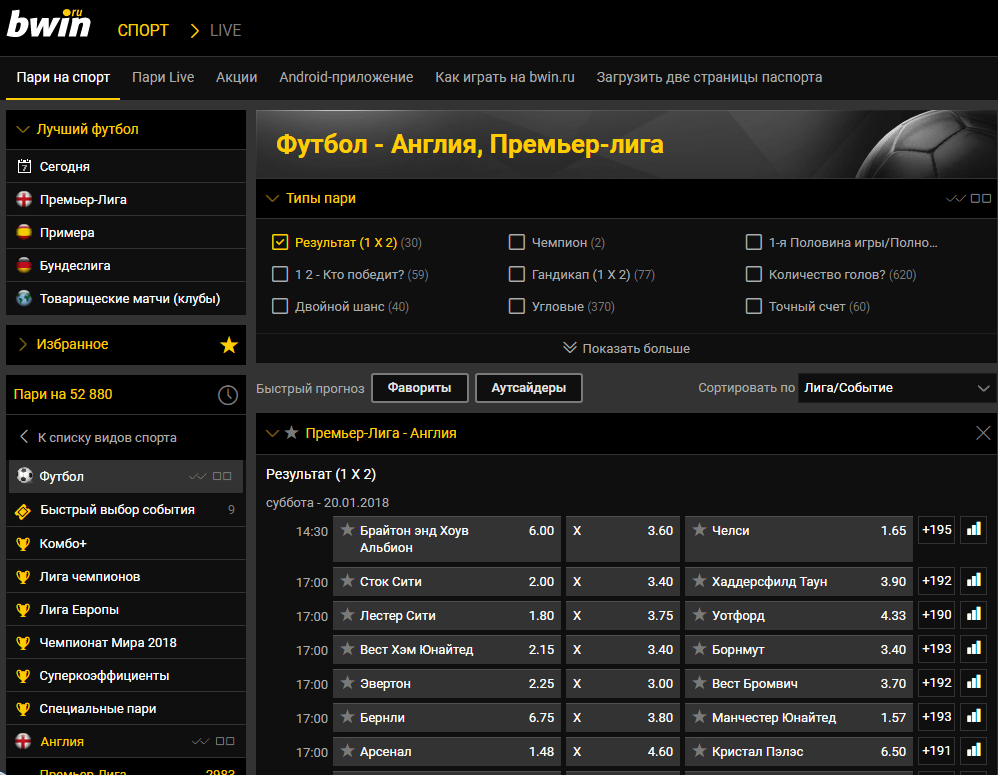Viewport: 998px width, 775px height.
Task: Open the Акции tab
Action: coord(237,78)
